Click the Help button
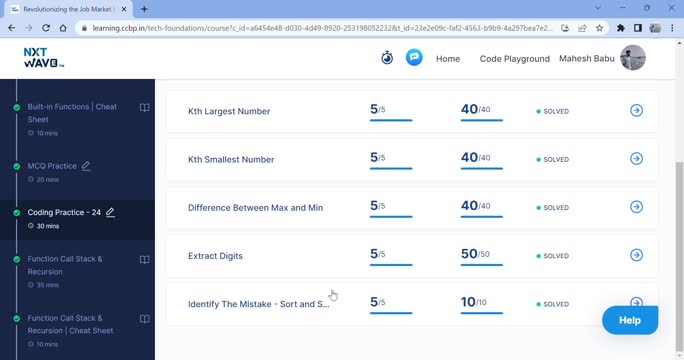Screen dimensions: 684x360 click(x=630, y=320)
